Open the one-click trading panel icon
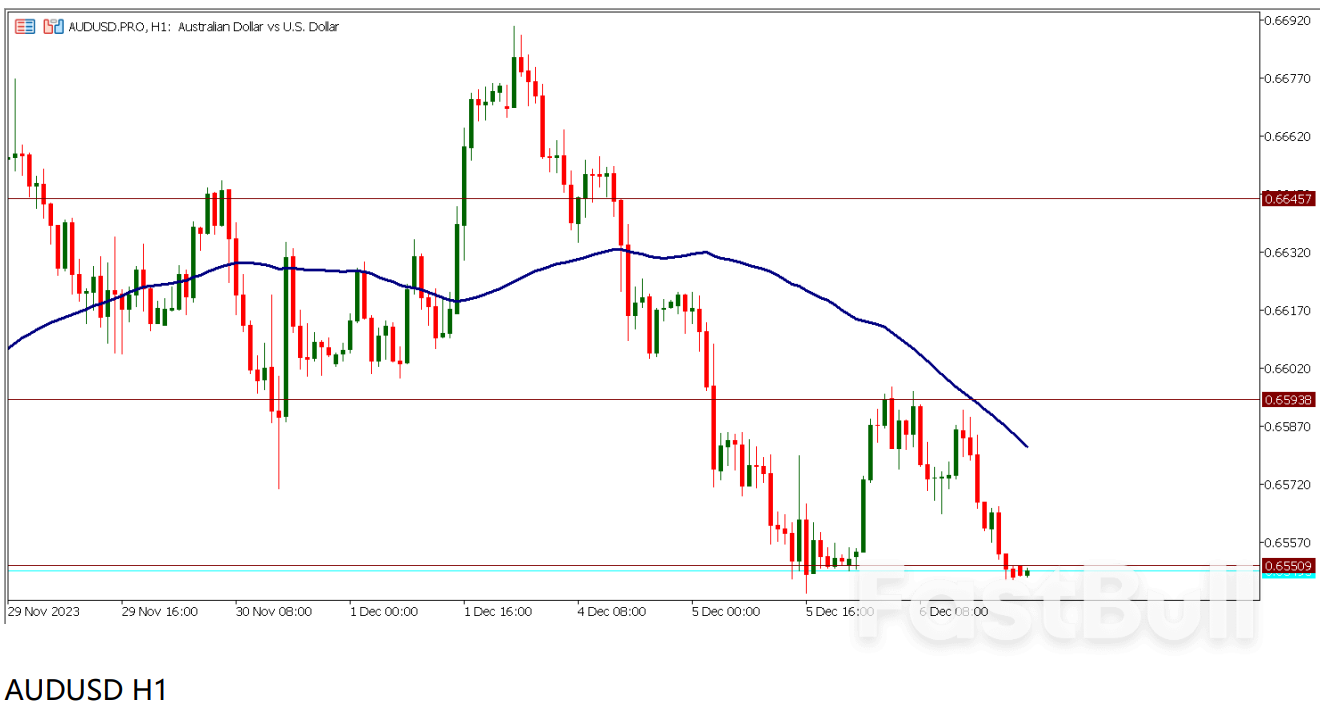 (x=25, y=27)
